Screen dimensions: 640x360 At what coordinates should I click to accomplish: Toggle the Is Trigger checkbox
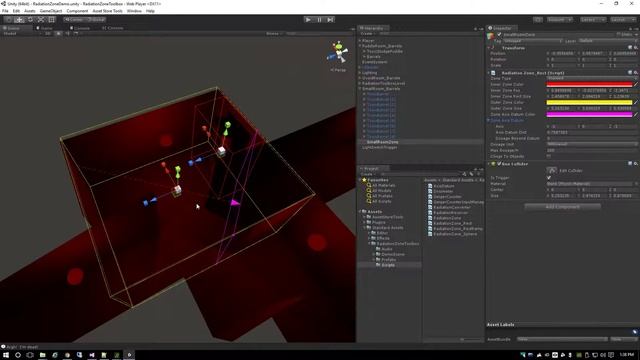[549, 178]
